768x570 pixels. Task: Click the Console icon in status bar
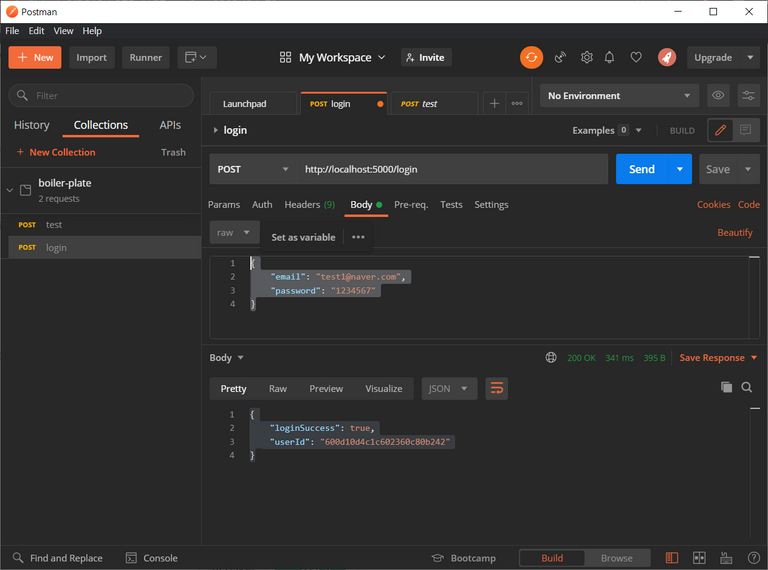131,558
